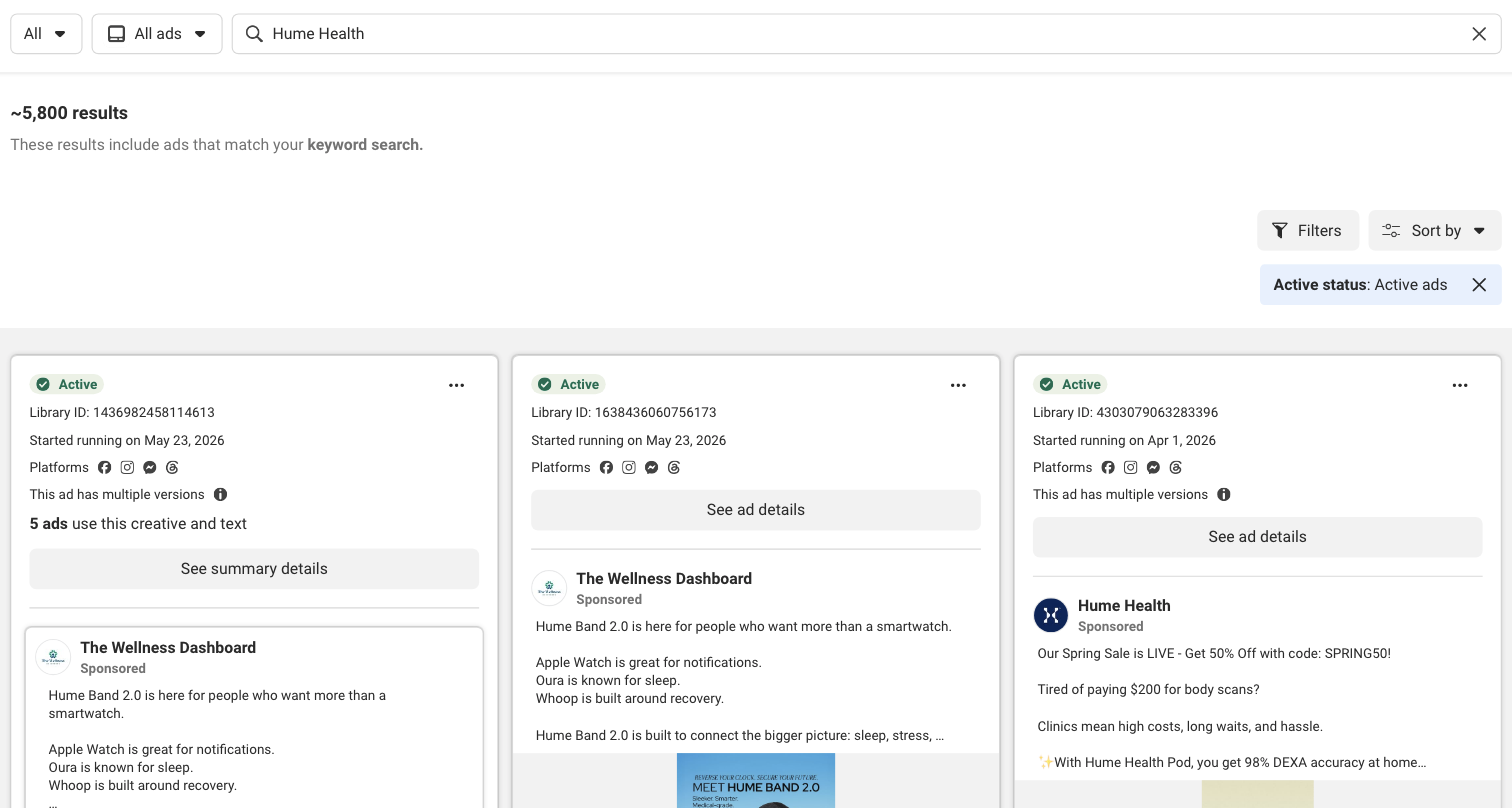Clear the search with the X icon
Viewport: 1512px width, 808px height.
pos(1479,34)
